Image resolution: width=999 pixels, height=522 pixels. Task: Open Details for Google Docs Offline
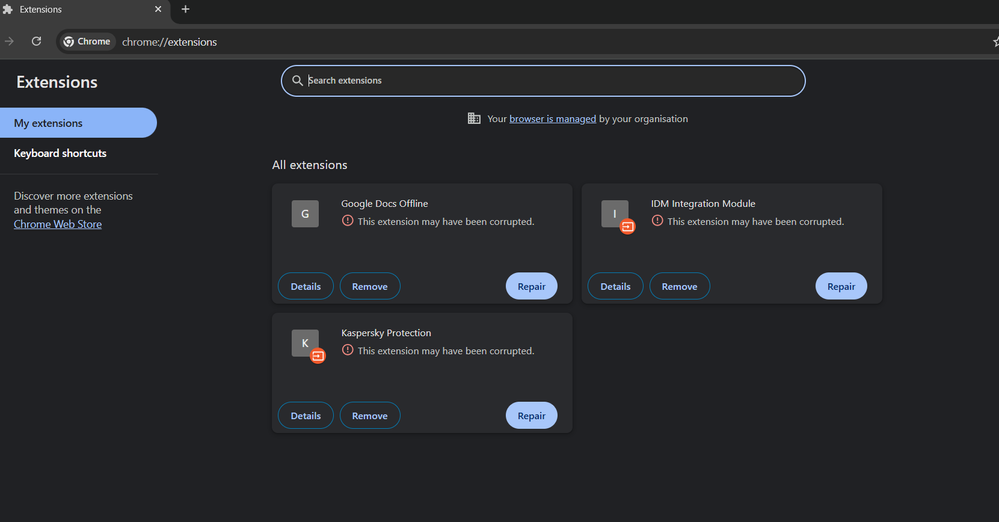pos(306,286)
